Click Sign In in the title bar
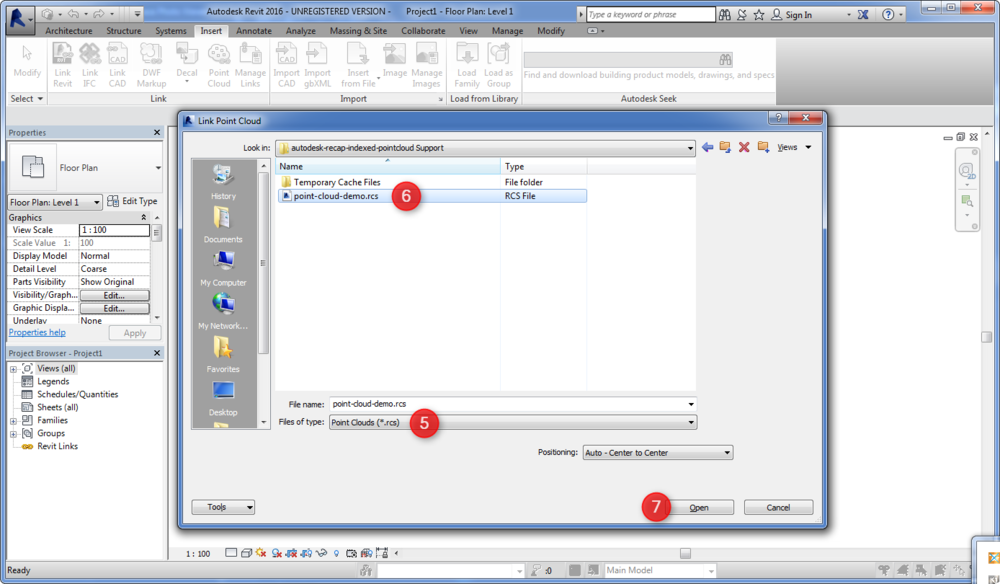Image resolution: width=1000 pixels, height=584 pixels. [792, 15]
